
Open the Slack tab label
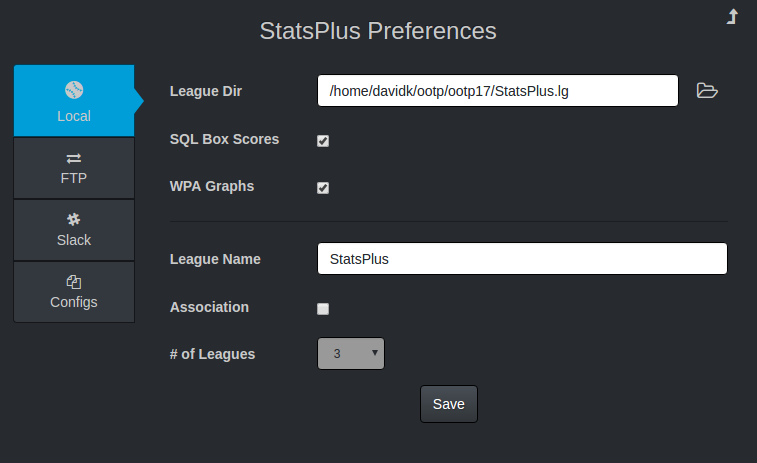[74, 240]
